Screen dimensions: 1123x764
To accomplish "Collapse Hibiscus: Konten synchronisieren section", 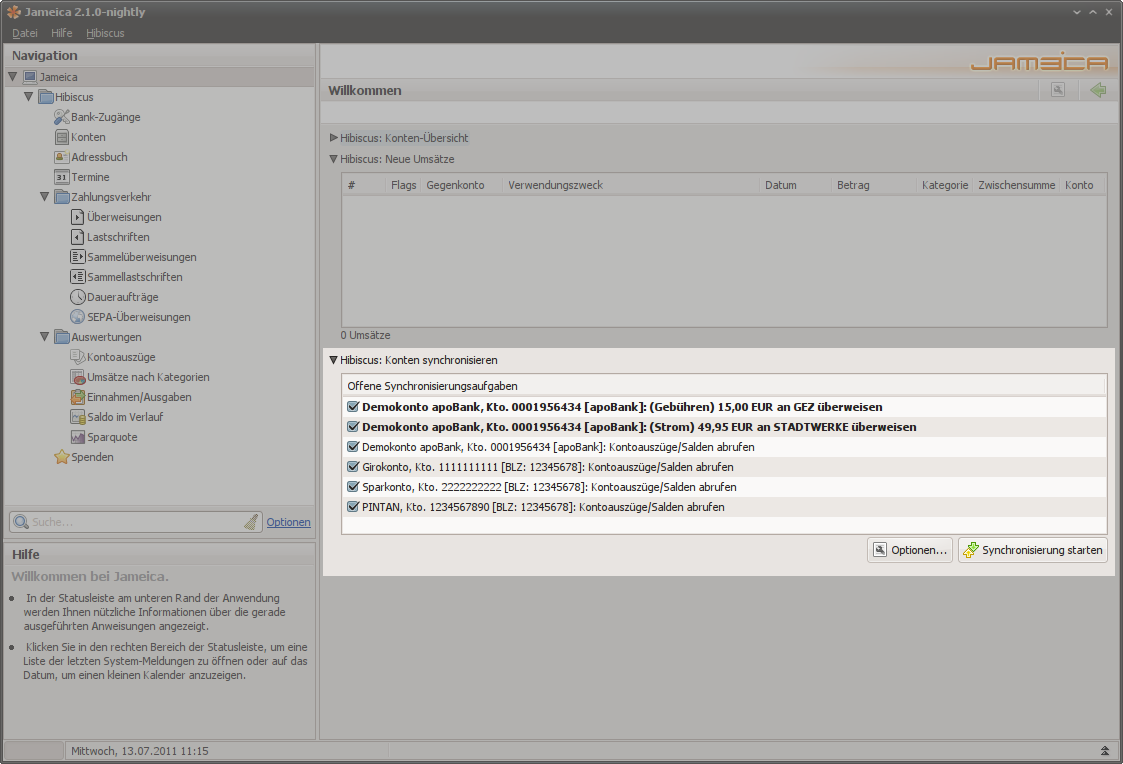I will click(x=334, y=360).
